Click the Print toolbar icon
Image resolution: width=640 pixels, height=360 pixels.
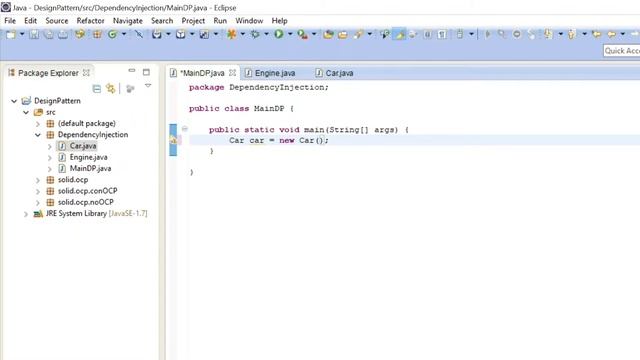tap(63, 35)
